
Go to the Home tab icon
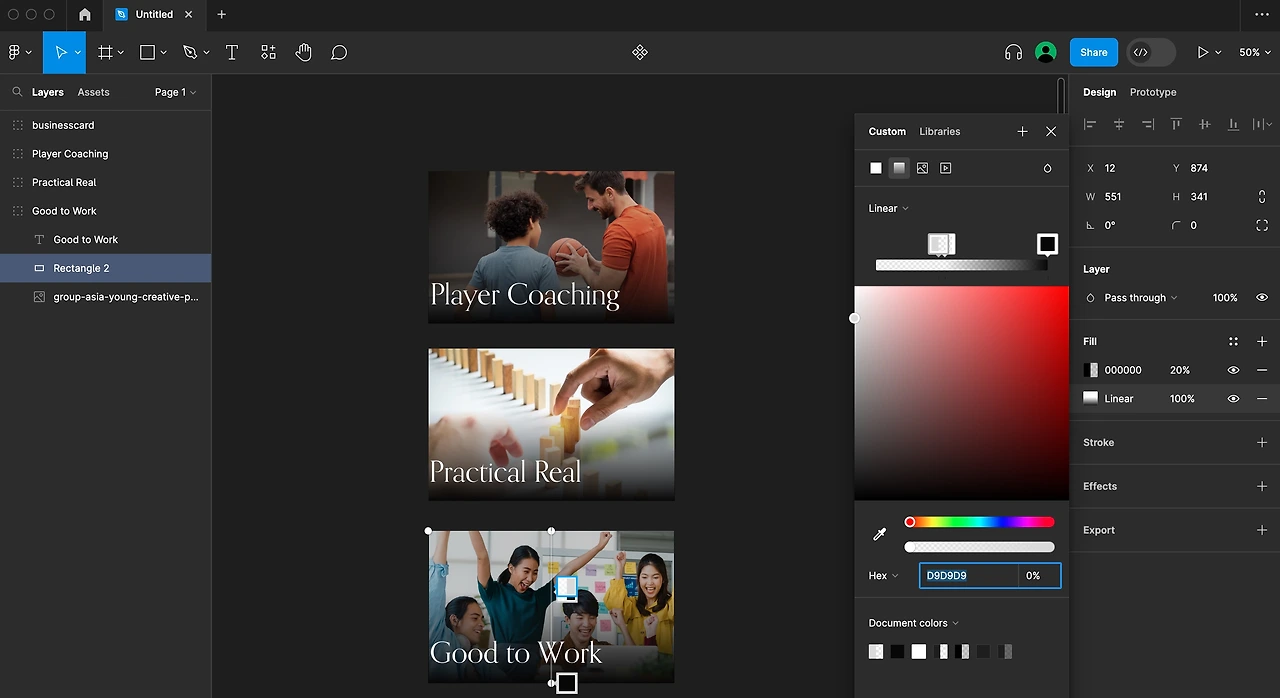[84, 15]
